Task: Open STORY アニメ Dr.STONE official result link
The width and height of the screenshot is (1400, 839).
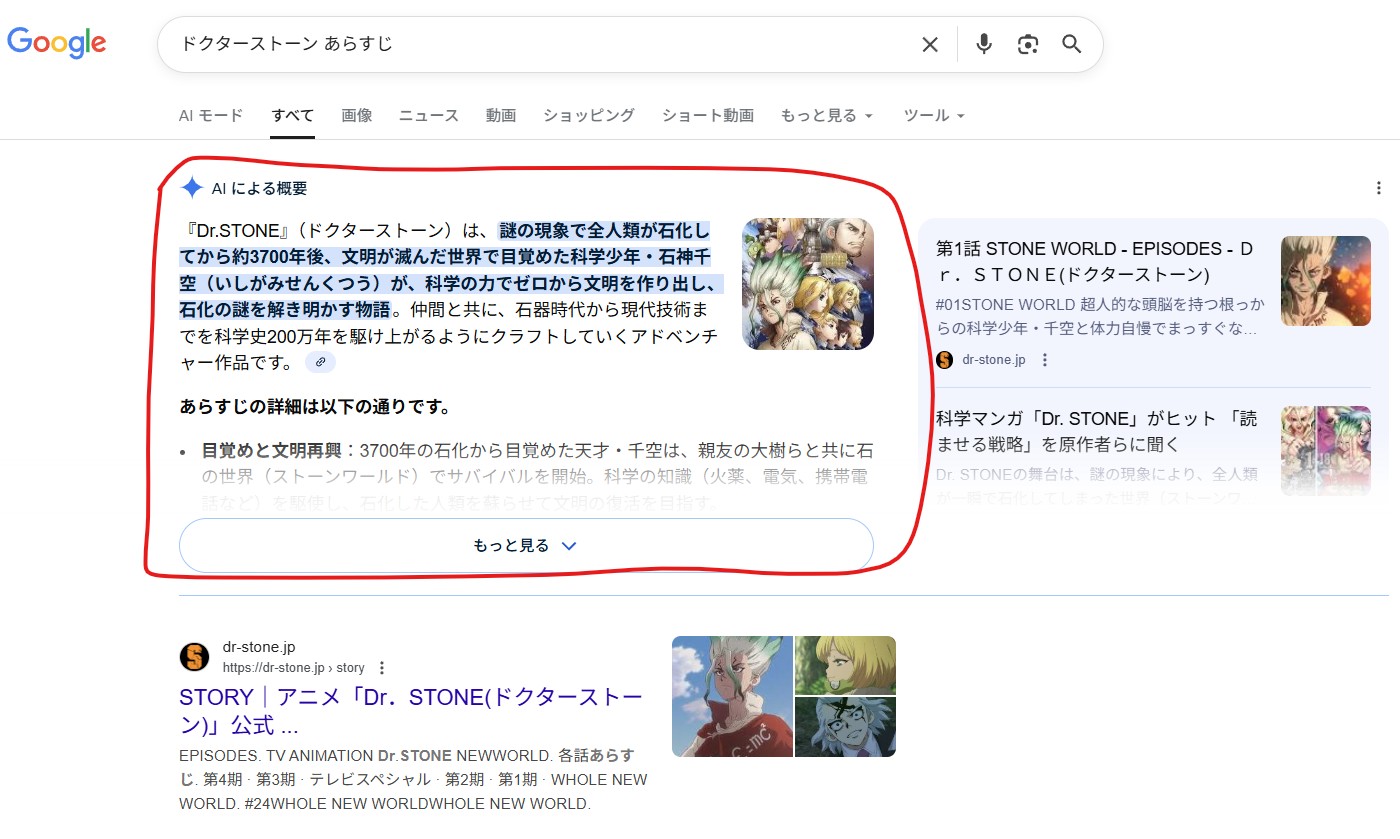Action: coord(410,710)
